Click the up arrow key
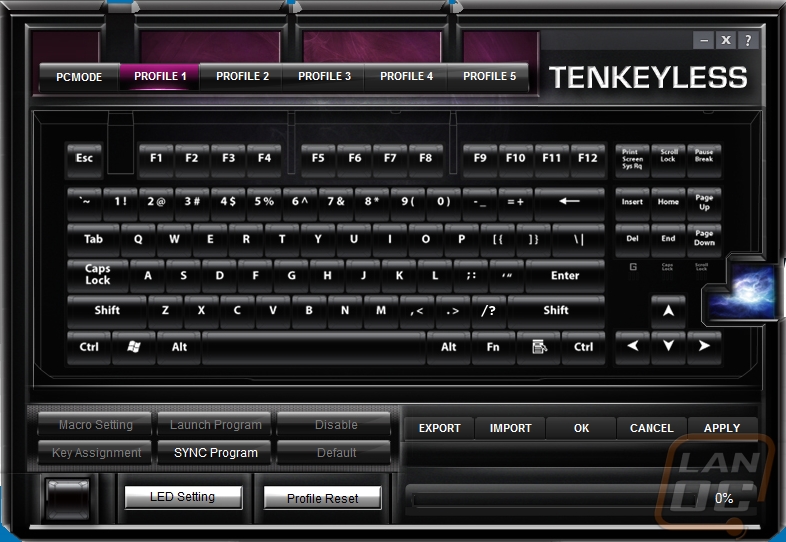The height and width of the screenshot is (542, 786). point(668,311)
